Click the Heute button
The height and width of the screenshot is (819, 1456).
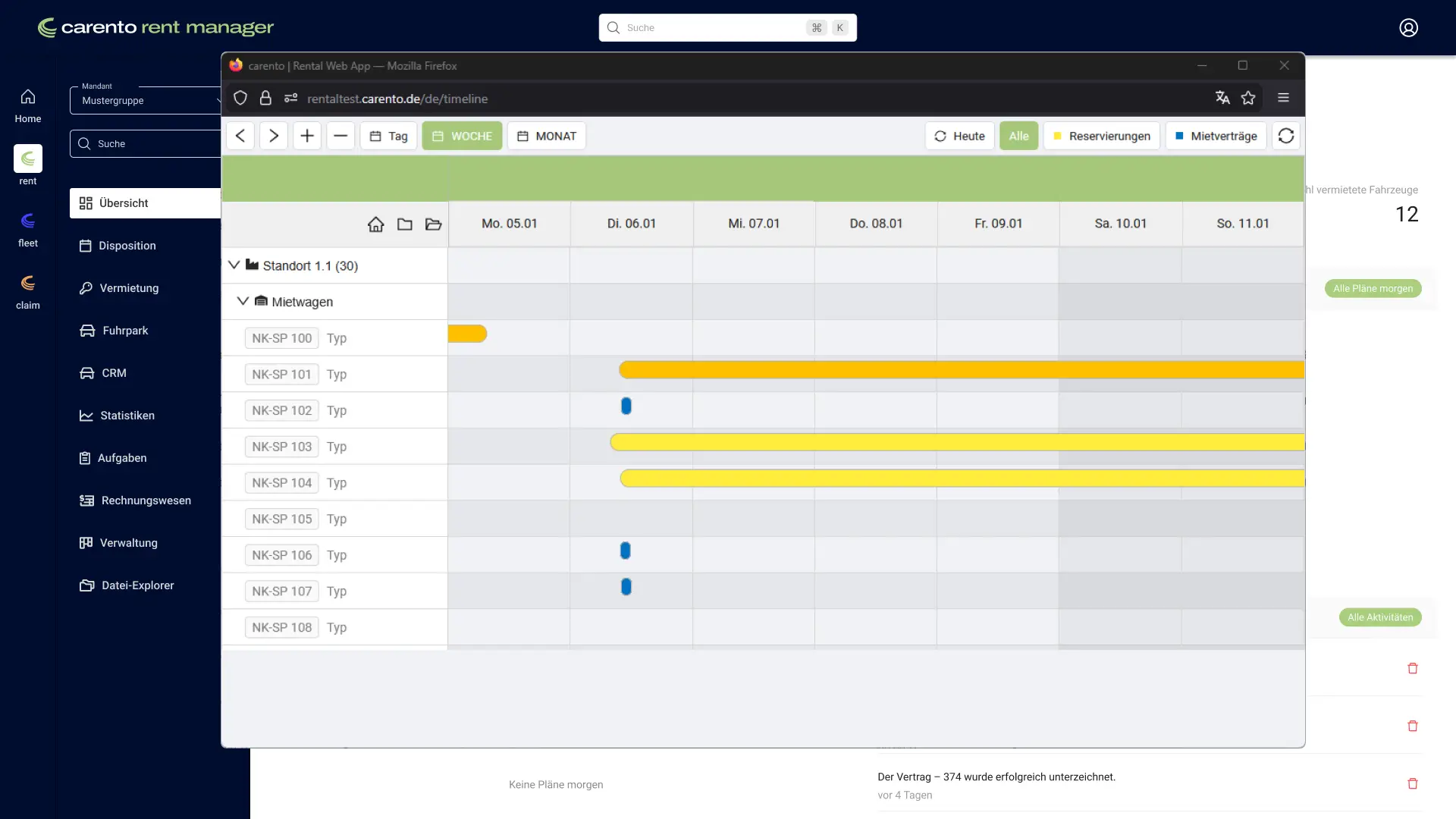point(959,136)
